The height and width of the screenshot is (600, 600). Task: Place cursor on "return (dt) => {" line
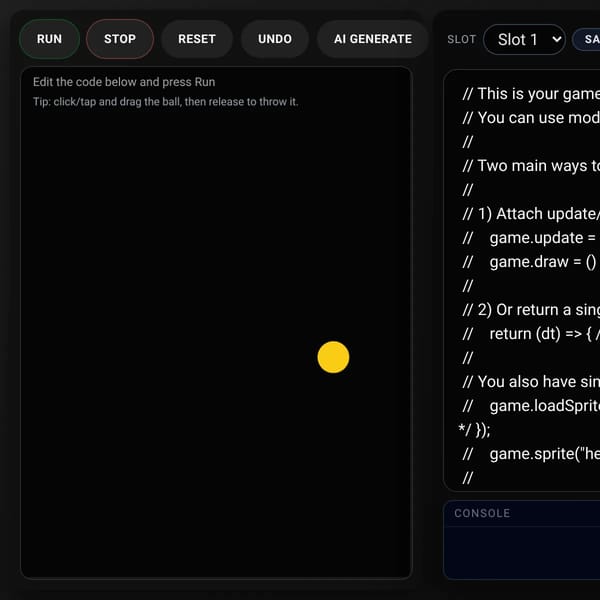coord(531,334)
